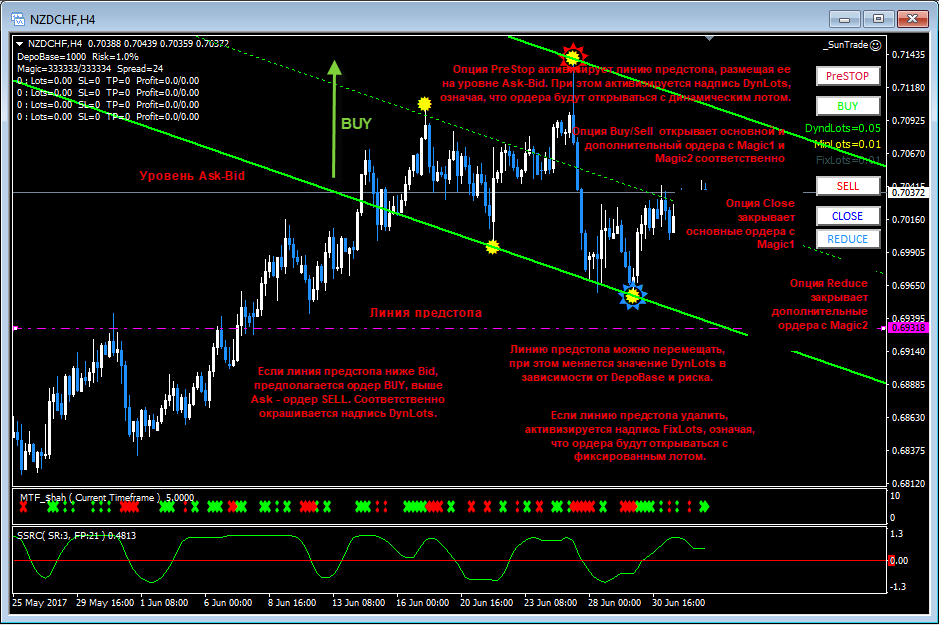Click the 'Уровень Ask-Bid' label

click(192, 175)
